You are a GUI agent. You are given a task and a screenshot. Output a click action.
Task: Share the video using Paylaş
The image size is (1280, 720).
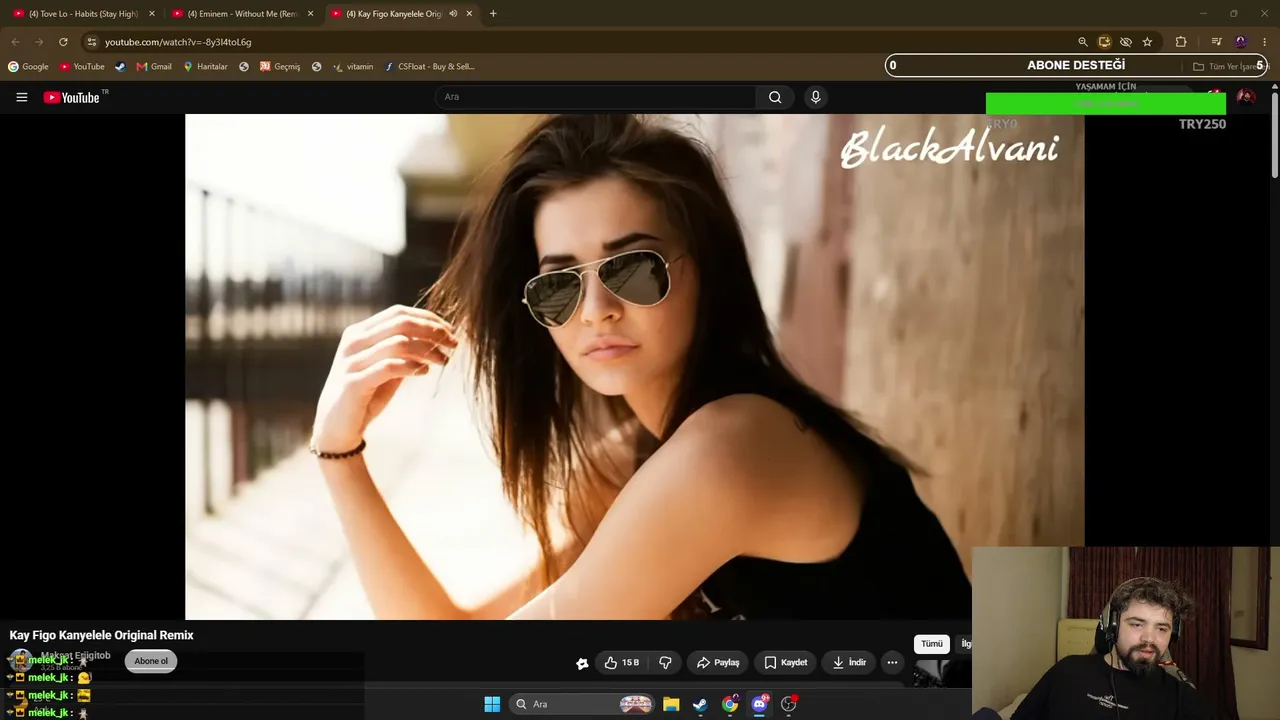[x=718, y=662]
